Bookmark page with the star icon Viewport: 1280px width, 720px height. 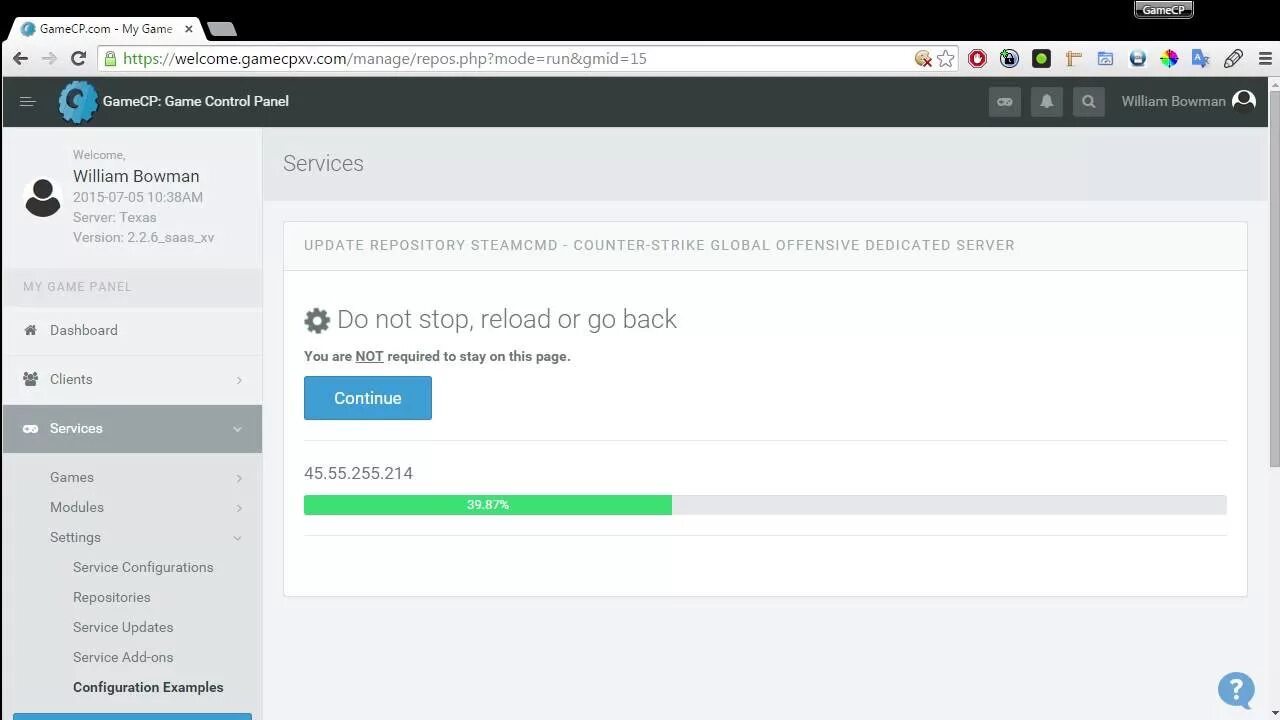click(946, 59)
